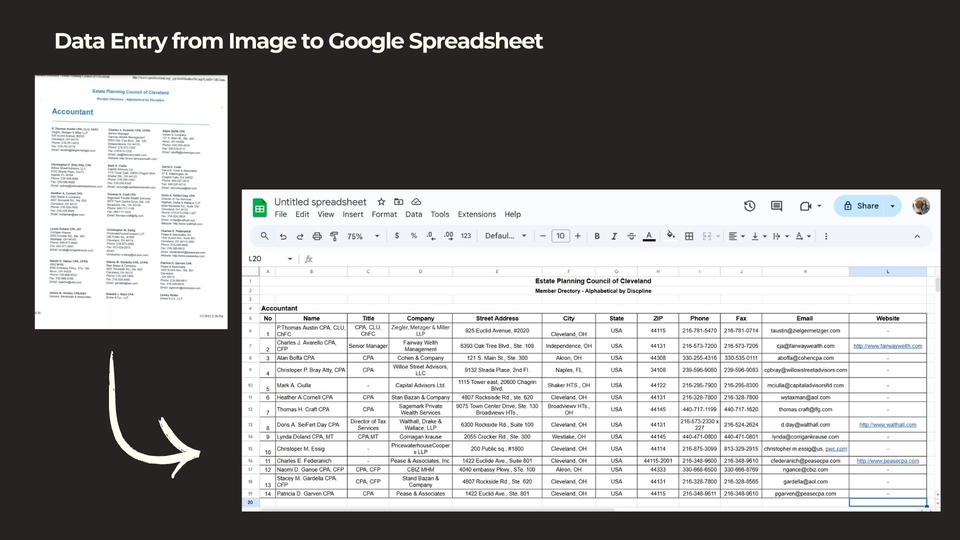Viewport: 960px width, 540px height.
Task: Open the Tools menu
Action: [x=440, y=214]
